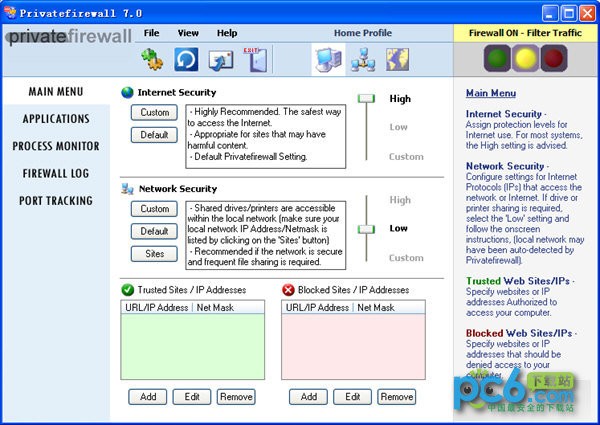Edit the selected trusted site entry
The image size is (600, 425).
(x=192, y=397)
